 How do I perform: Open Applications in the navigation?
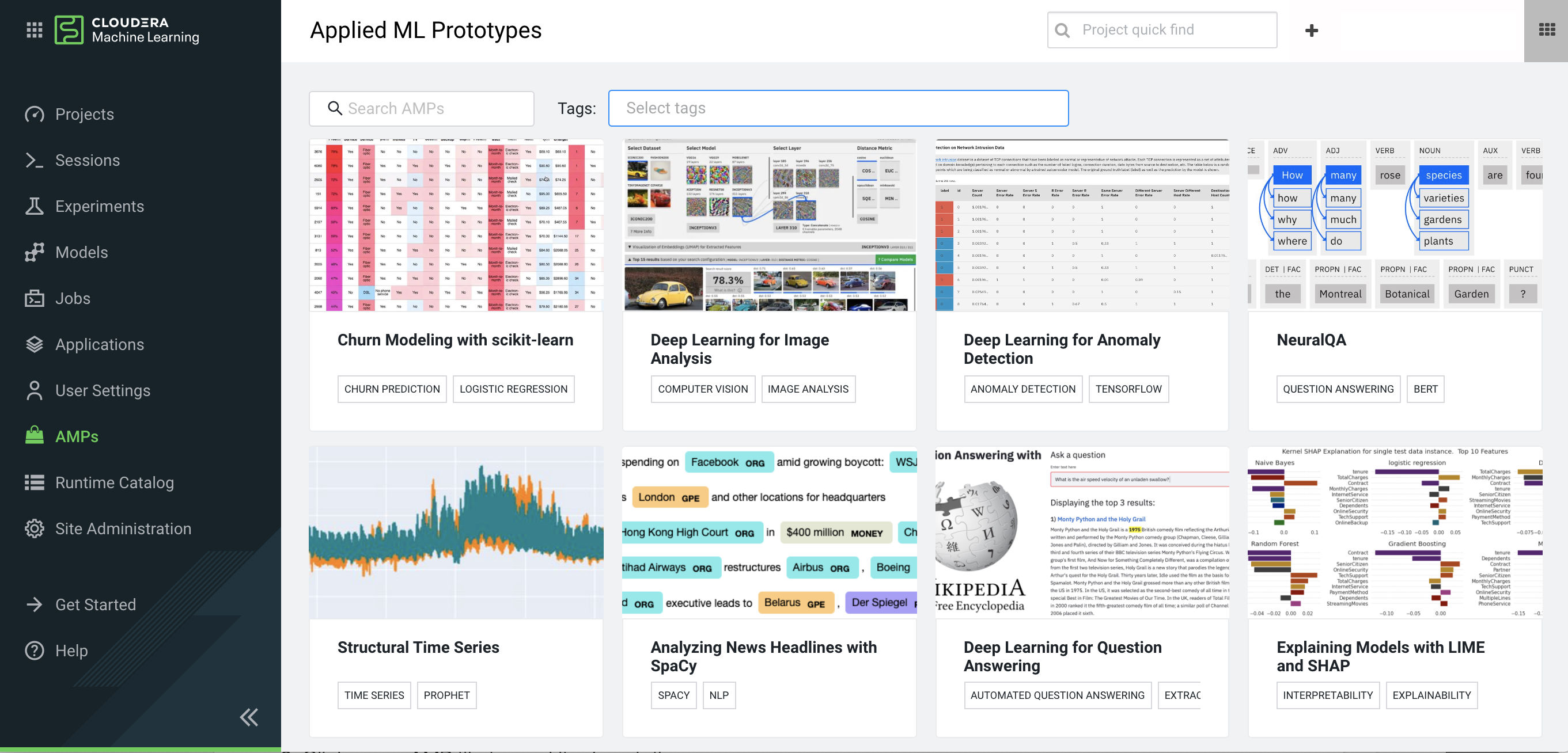pos(100,344)
